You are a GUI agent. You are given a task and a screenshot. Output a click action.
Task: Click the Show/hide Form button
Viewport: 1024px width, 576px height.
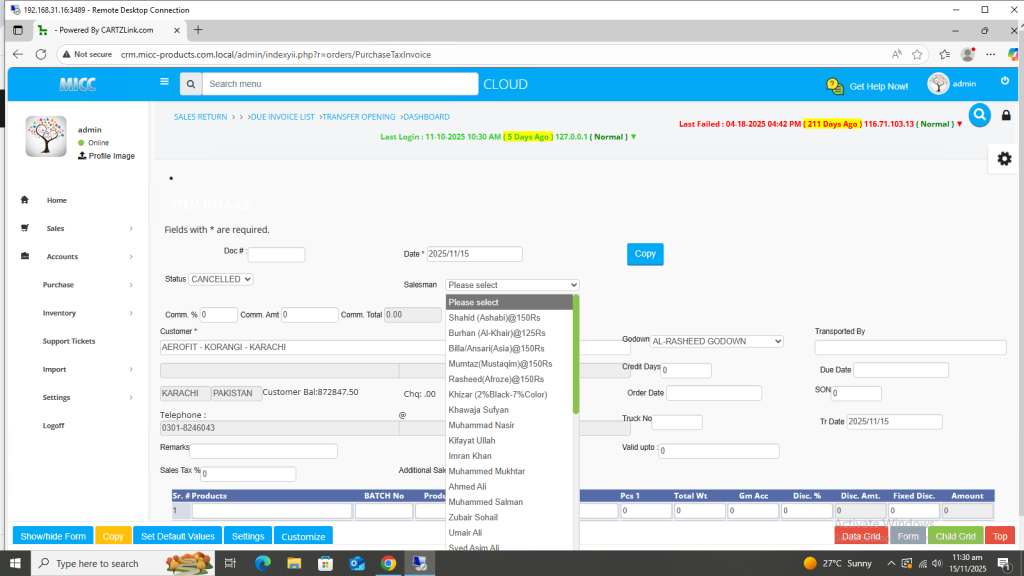[x=53, y=536]
